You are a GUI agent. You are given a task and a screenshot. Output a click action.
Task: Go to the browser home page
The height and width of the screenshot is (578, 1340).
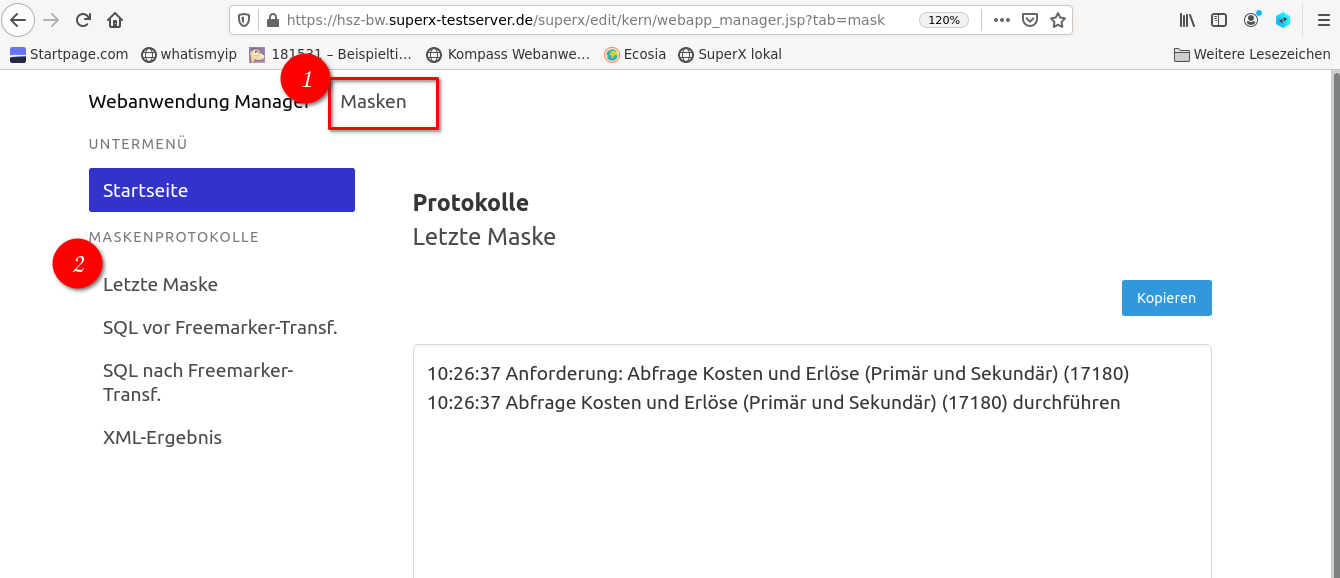(115, 20)
